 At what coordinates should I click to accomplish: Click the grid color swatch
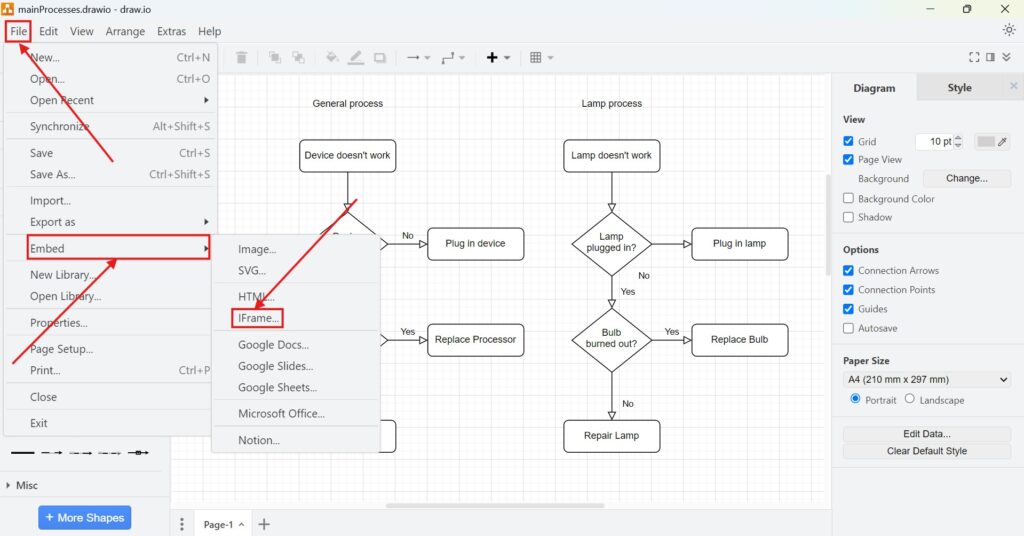pyautogui.click(x=987, y=141)
